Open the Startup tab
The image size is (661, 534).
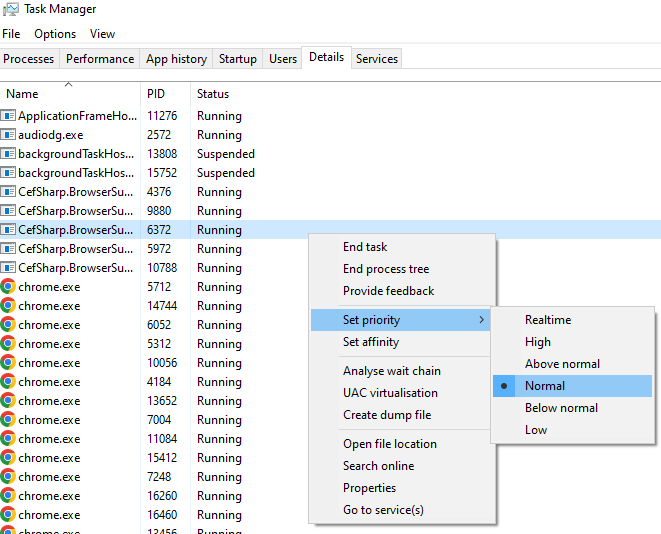[238, 59]
